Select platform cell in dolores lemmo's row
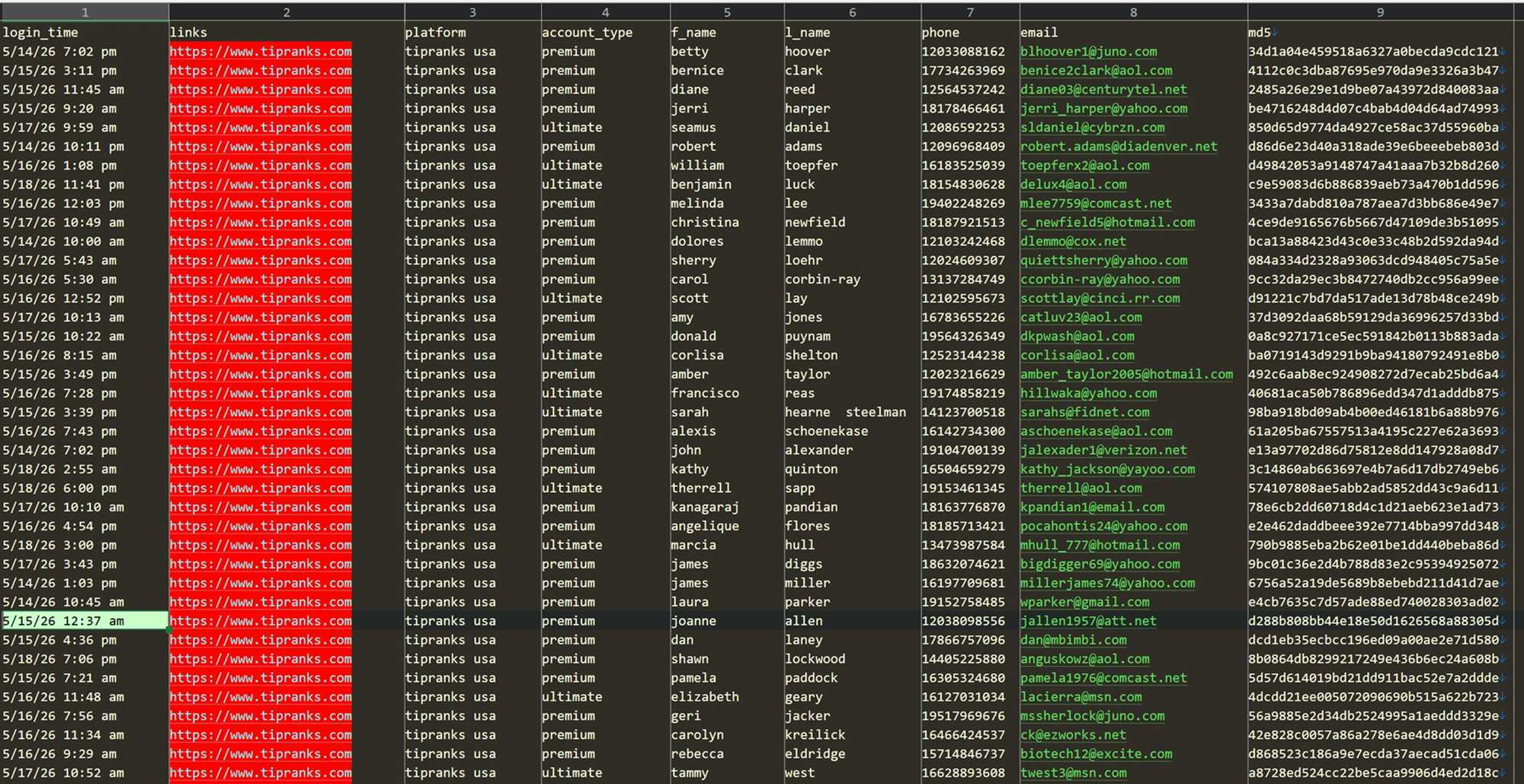 450,242
